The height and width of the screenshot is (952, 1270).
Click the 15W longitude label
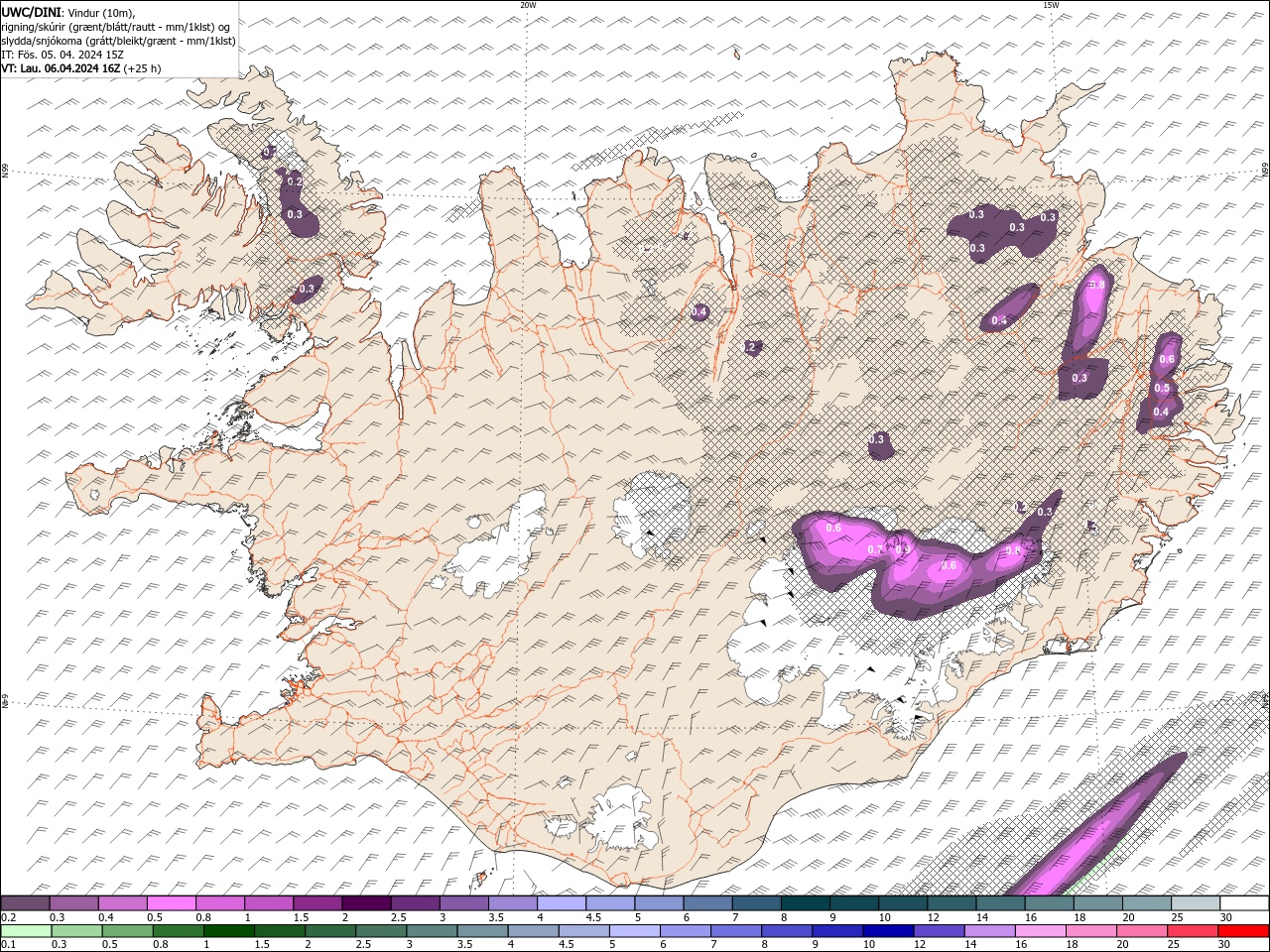pyautogui.click(x=1051, y=5)
